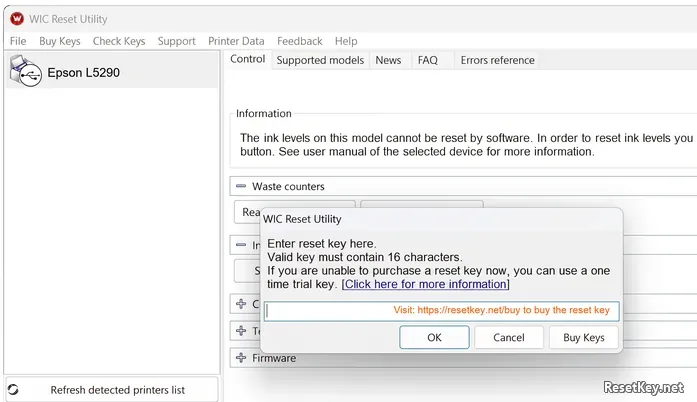Image resolution: width=697 pixels, height=402 pixels.
Task: Open the File menu
Action: pyautogui.click(x=18, y=41)
